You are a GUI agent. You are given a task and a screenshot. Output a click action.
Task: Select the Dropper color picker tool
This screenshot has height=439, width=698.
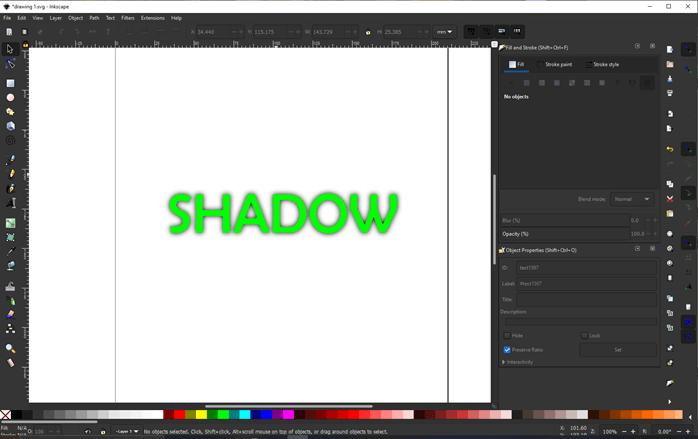(x=10, y=252)
